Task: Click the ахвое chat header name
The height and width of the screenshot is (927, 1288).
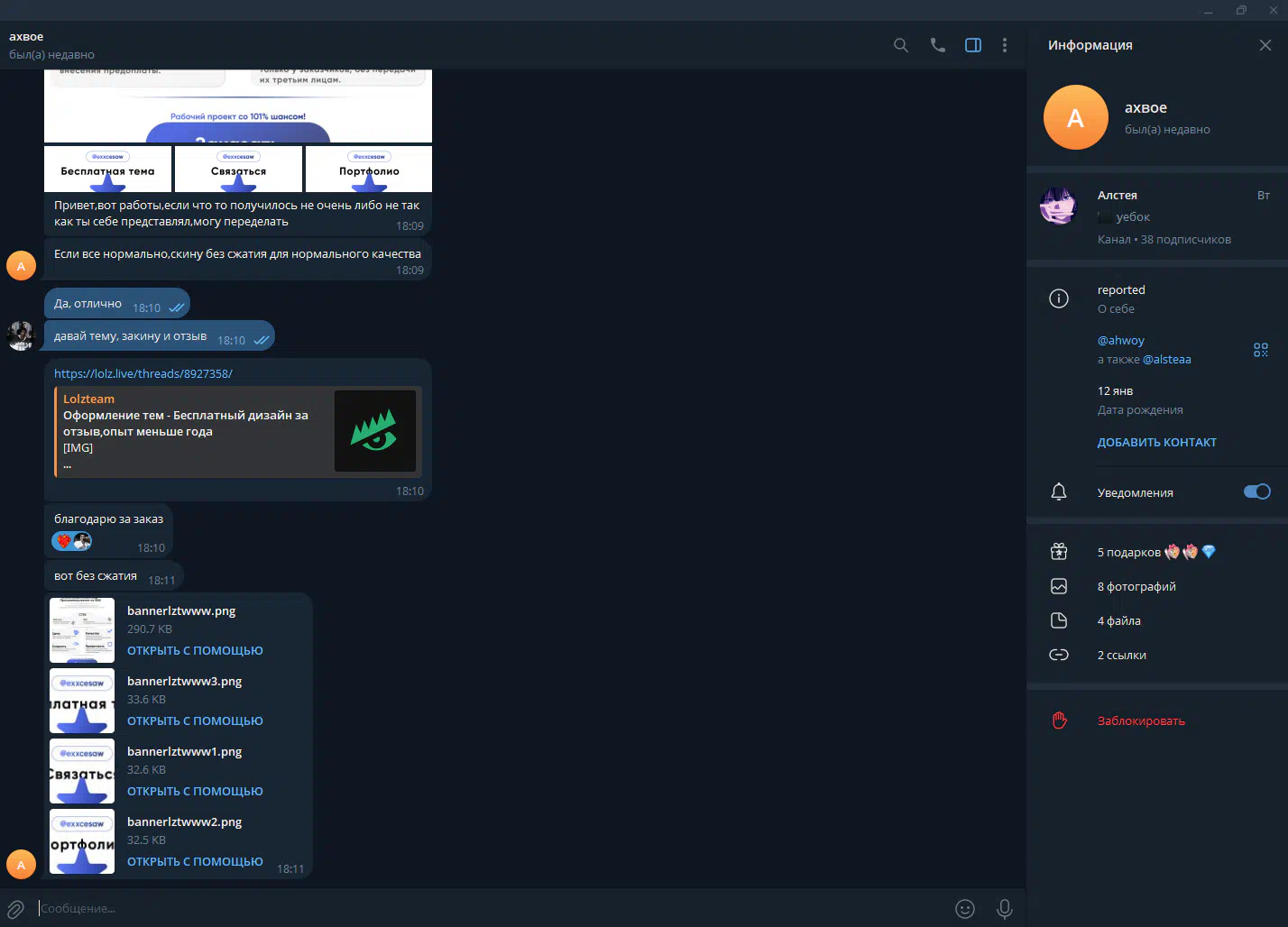Action: pos(26,36)
